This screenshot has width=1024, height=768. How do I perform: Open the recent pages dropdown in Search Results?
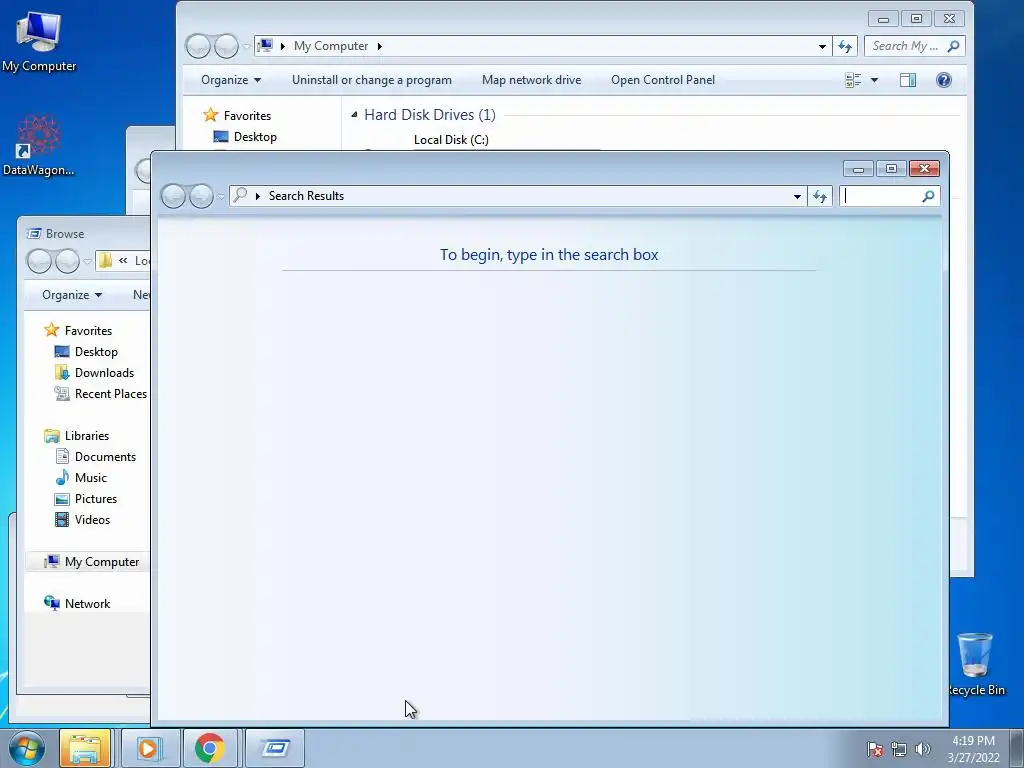(221, 196)
